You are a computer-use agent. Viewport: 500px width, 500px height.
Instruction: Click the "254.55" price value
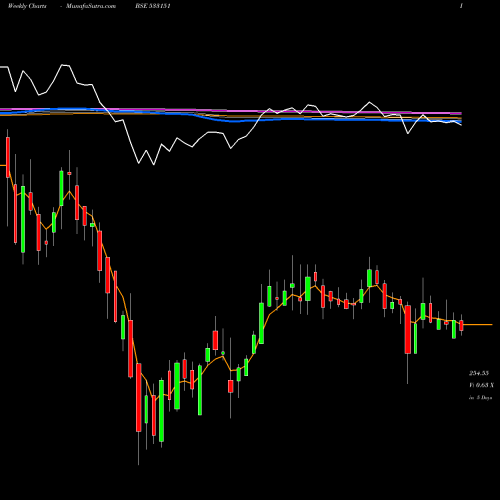tap(479, 373)
